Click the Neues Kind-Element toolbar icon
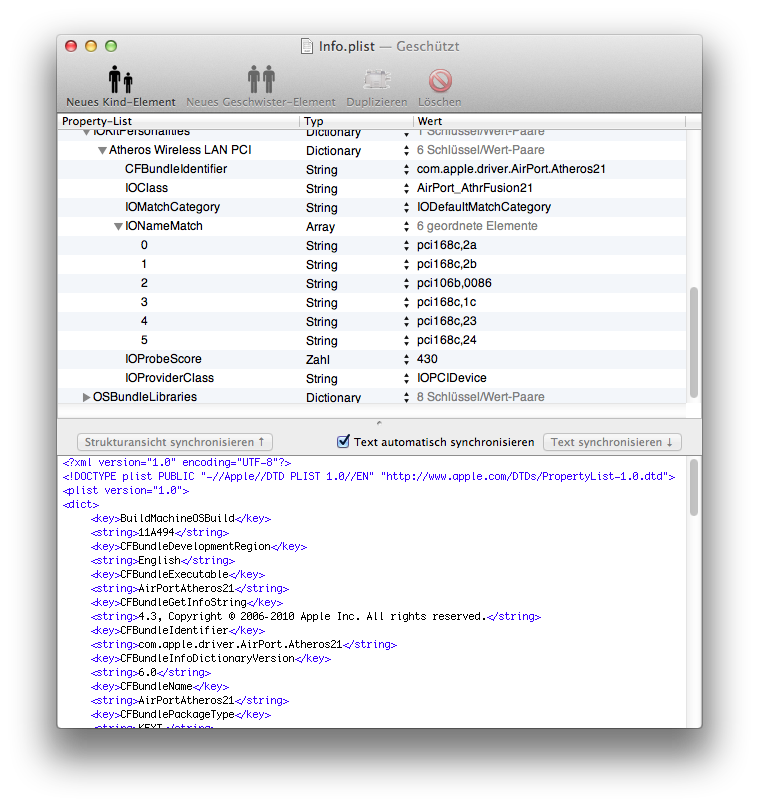This screenshot has width=759, height=807. click(x=120, y=80)
